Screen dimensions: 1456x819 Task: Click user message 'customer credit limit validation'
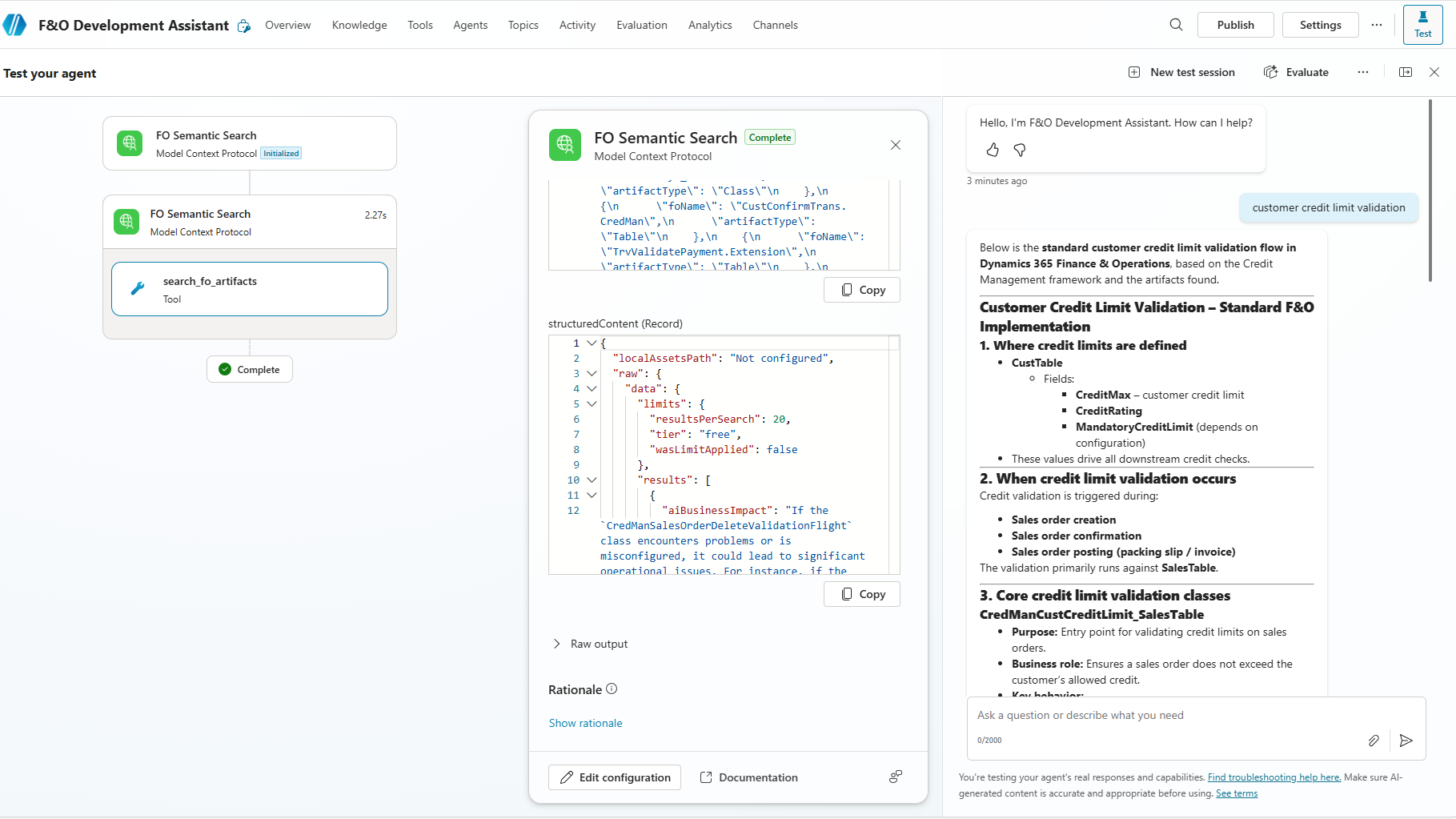pos(1329,207)
